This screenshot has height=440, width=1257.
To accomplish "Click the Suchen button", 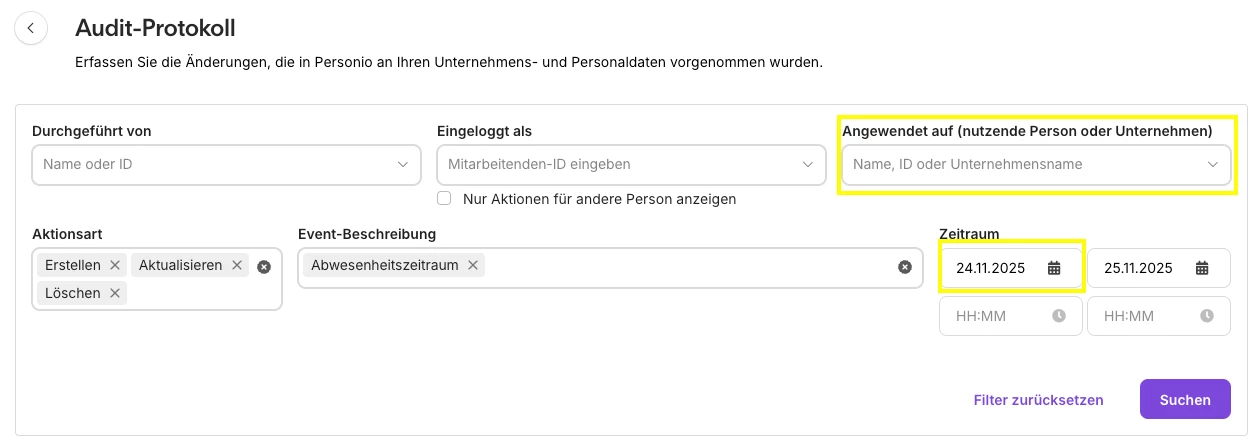I will tap(1185, 399).
